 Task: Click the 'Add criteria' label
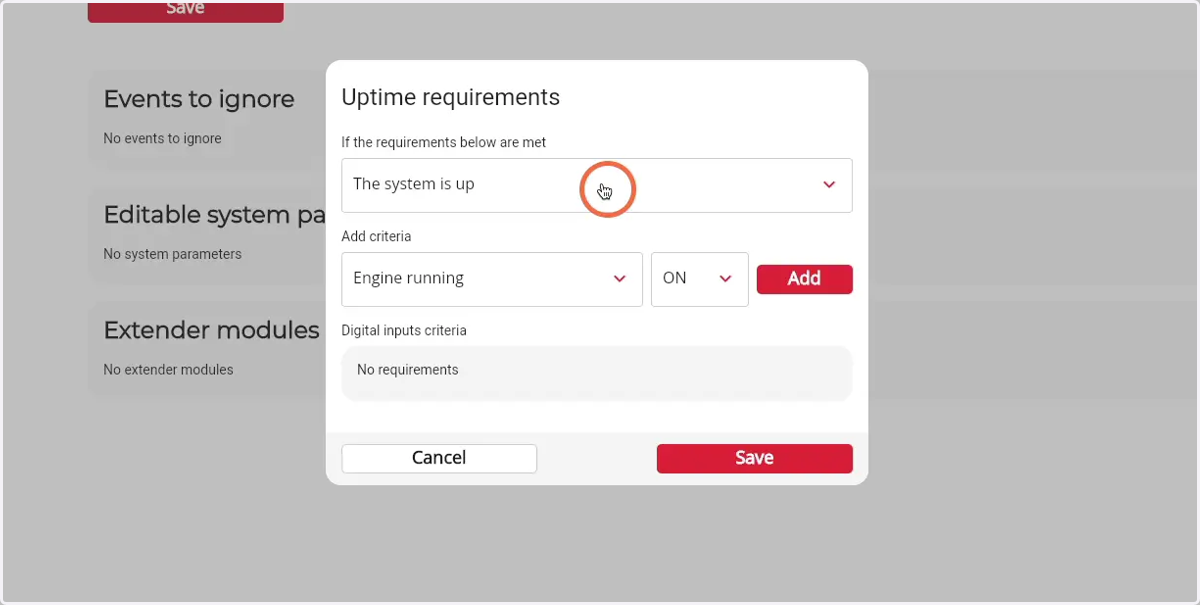[376, 237]
